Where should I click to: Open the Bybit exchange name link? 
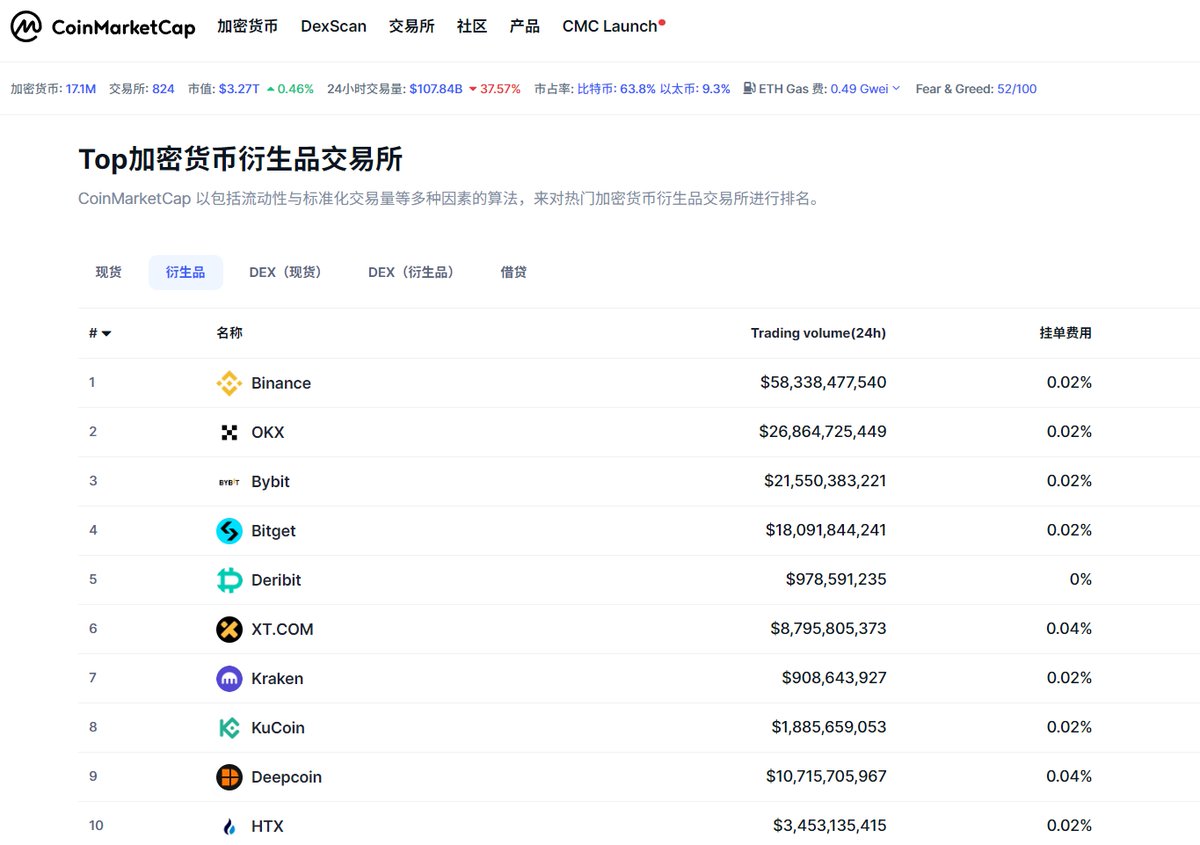coord(270,481)
